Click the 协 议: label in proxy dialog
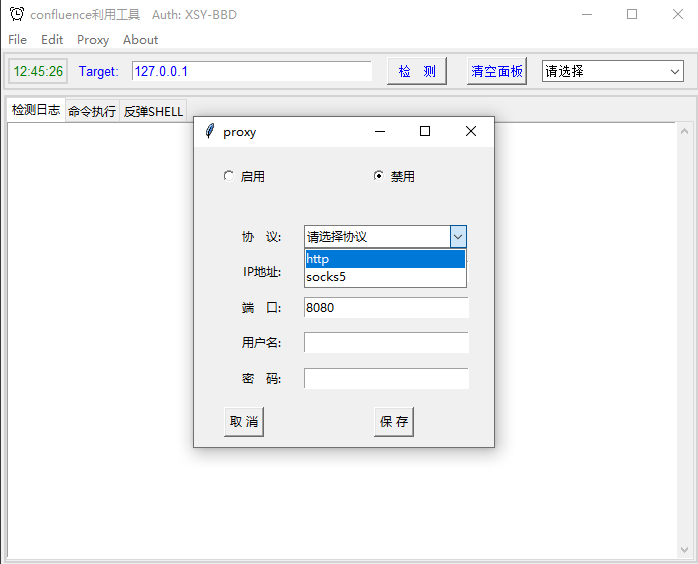The width and height of the screenshot is (698, 564). 261,236
